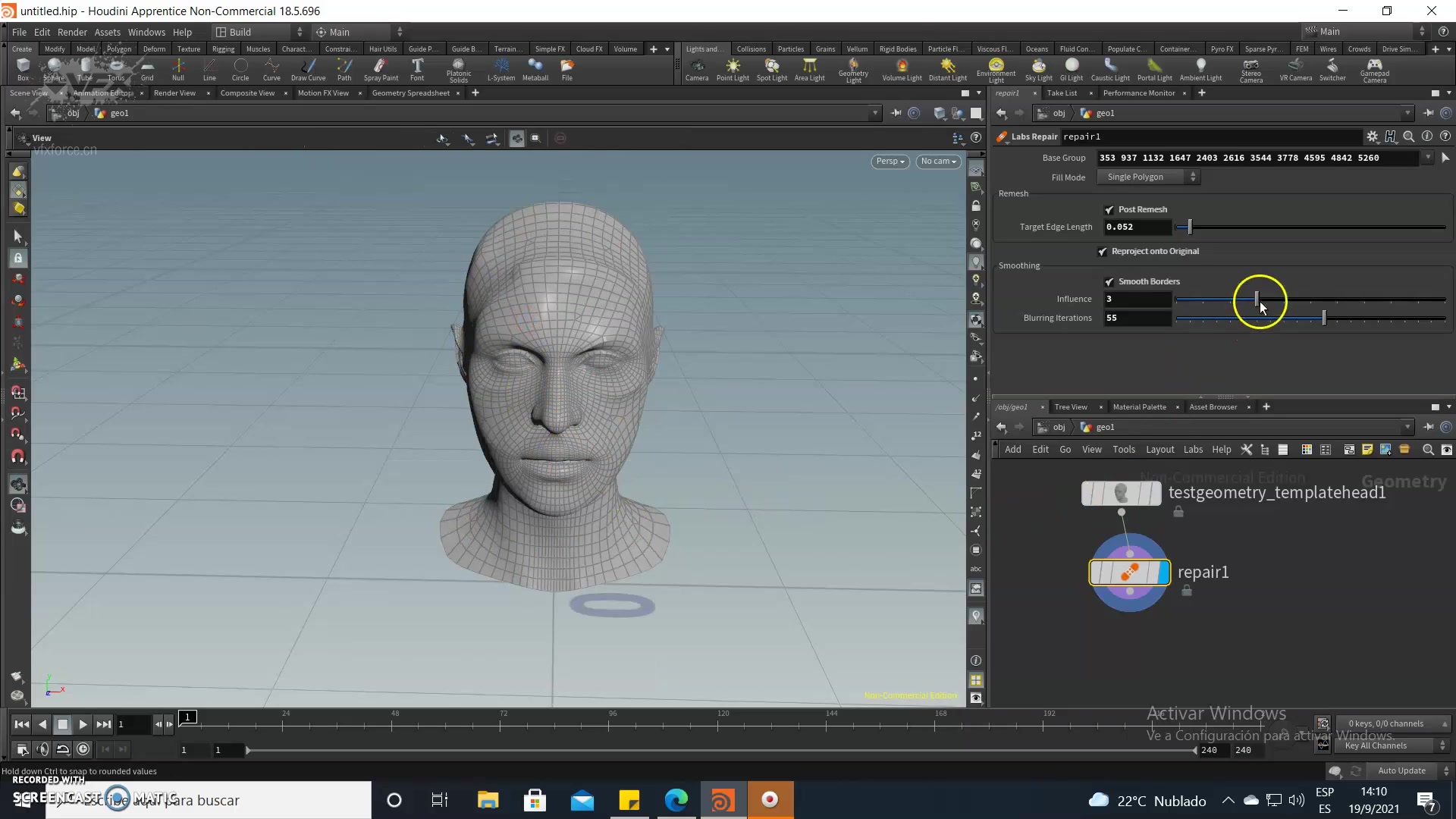The height and width of the screenshot is (819, 1456).
Task: Select the Sky Light tool
Action: 1038,68
